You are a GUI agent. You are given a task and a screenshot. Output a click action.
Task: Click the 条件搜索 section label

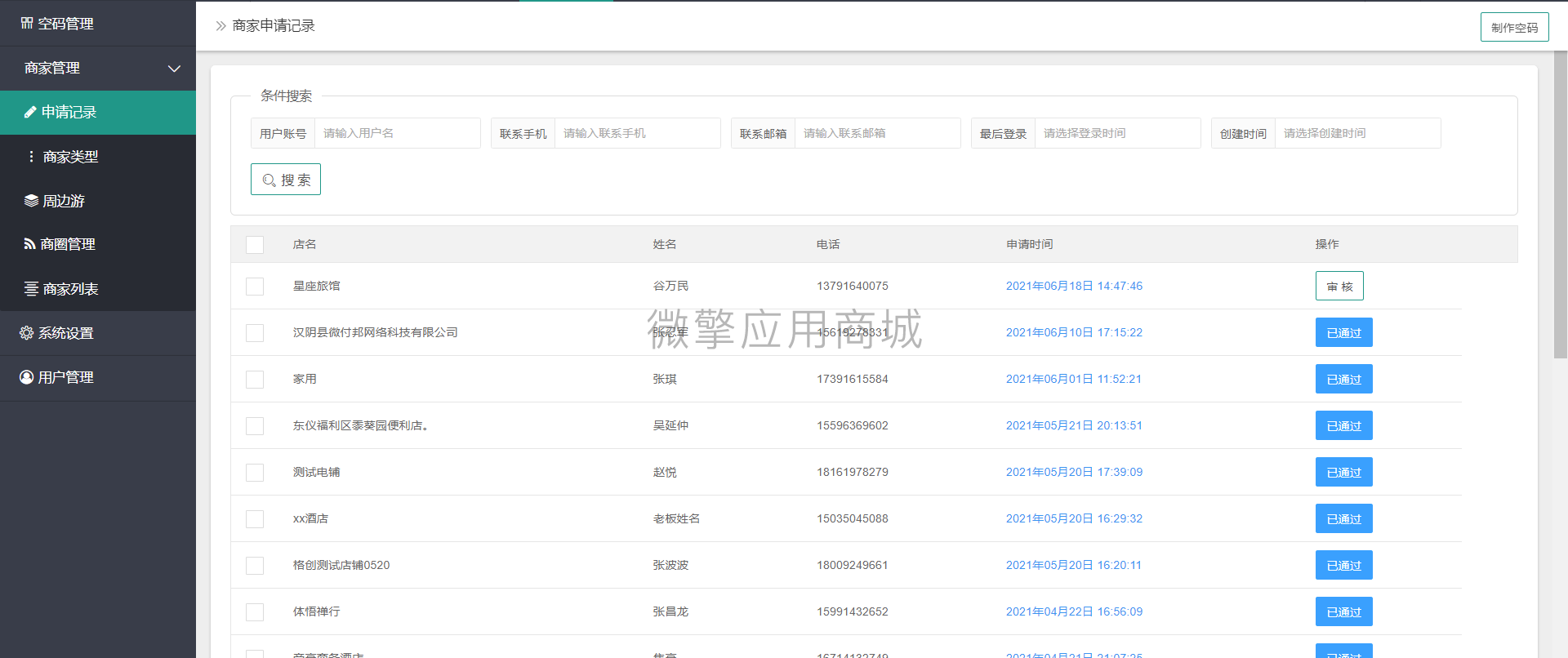(286, 96)
